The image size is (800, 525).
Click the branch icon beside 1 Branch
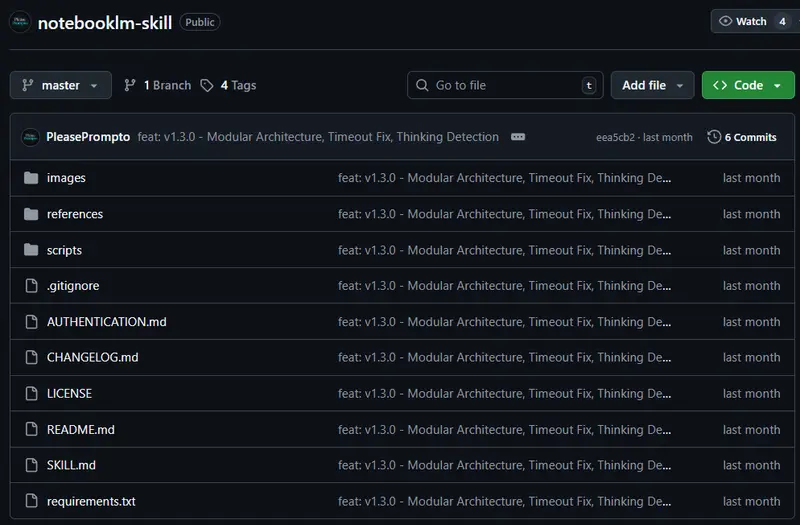pyautogui.click(x=130, y=86)
